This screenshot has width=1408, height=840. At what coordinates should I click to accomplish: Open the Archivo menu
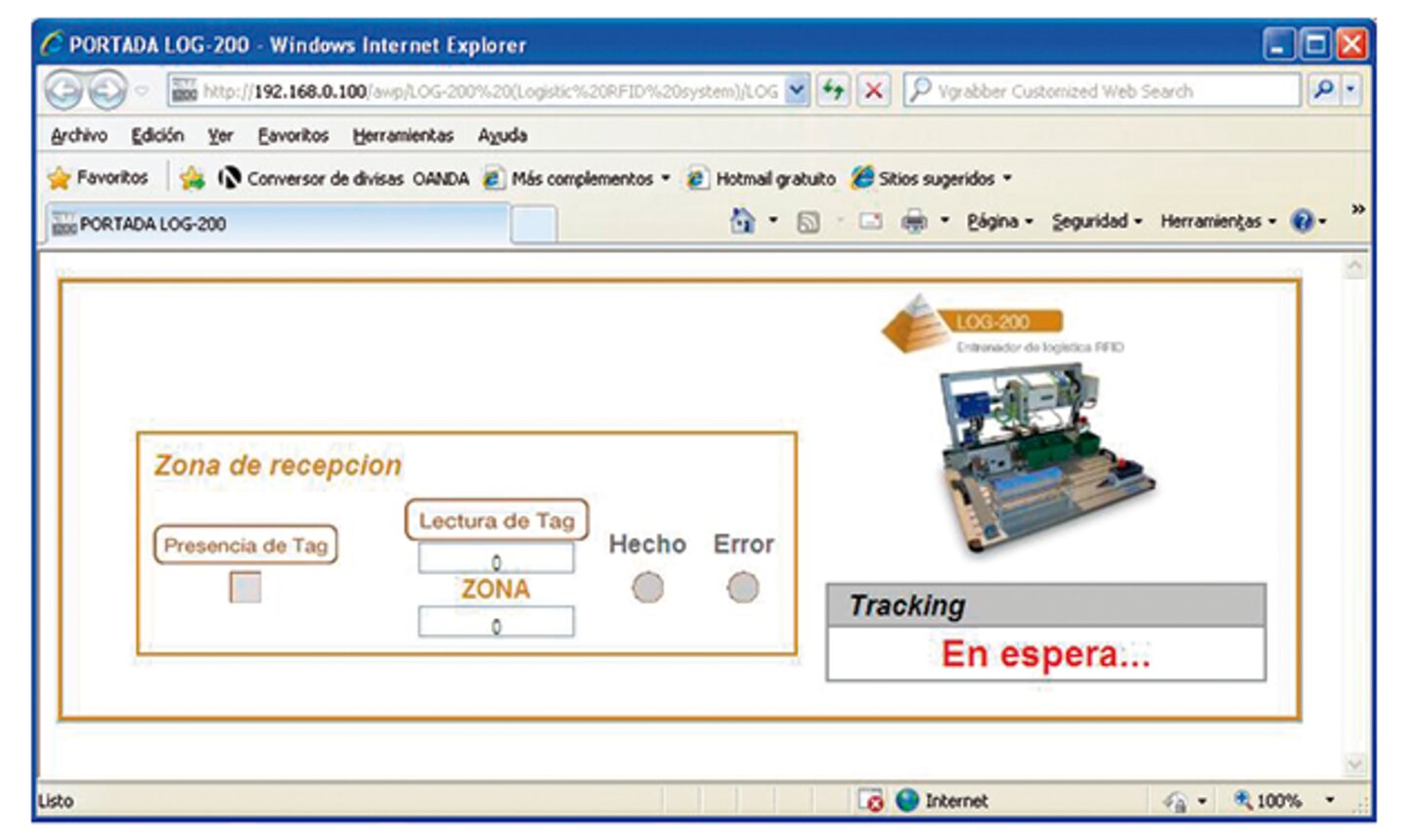coord(78,136)
